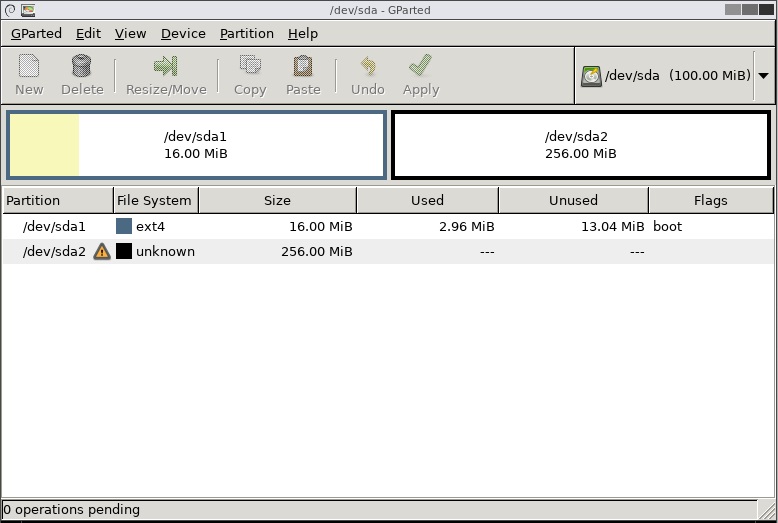Sort by the Used column header
Viewport: 778px width, 523px height.
tap(427, 200)
